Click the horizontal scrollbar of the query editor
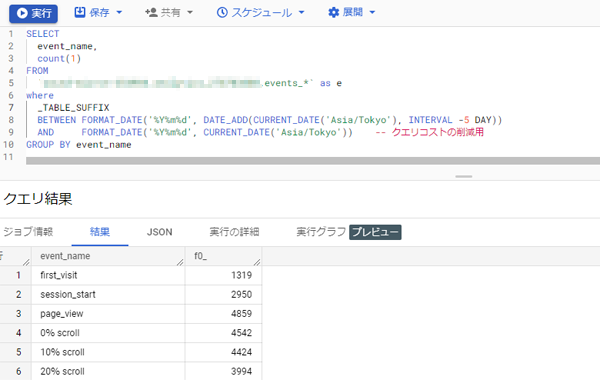600x380 pixels. [313, 161]
